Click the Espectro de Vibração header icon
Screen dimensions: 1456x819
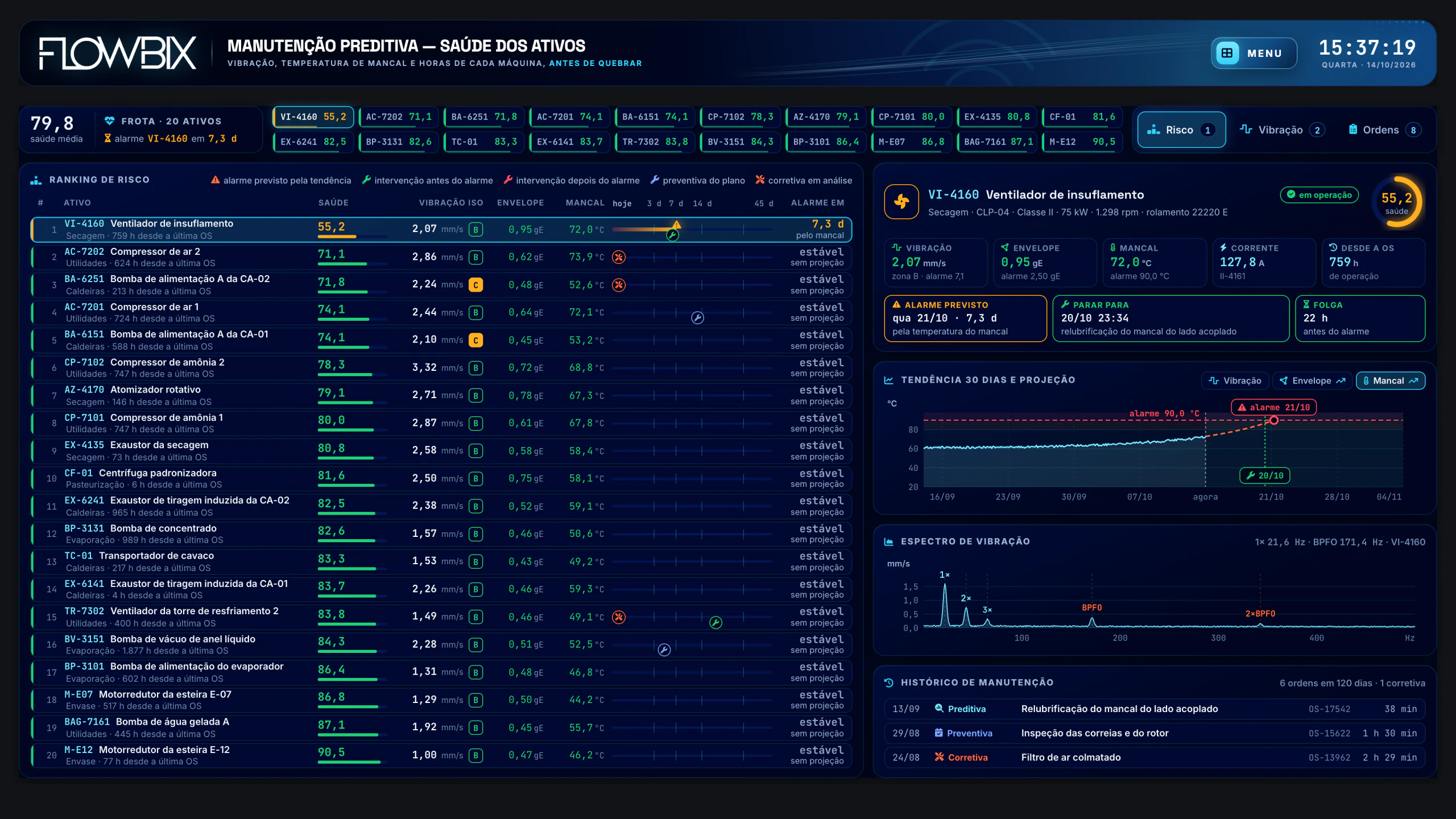(889, 541)
